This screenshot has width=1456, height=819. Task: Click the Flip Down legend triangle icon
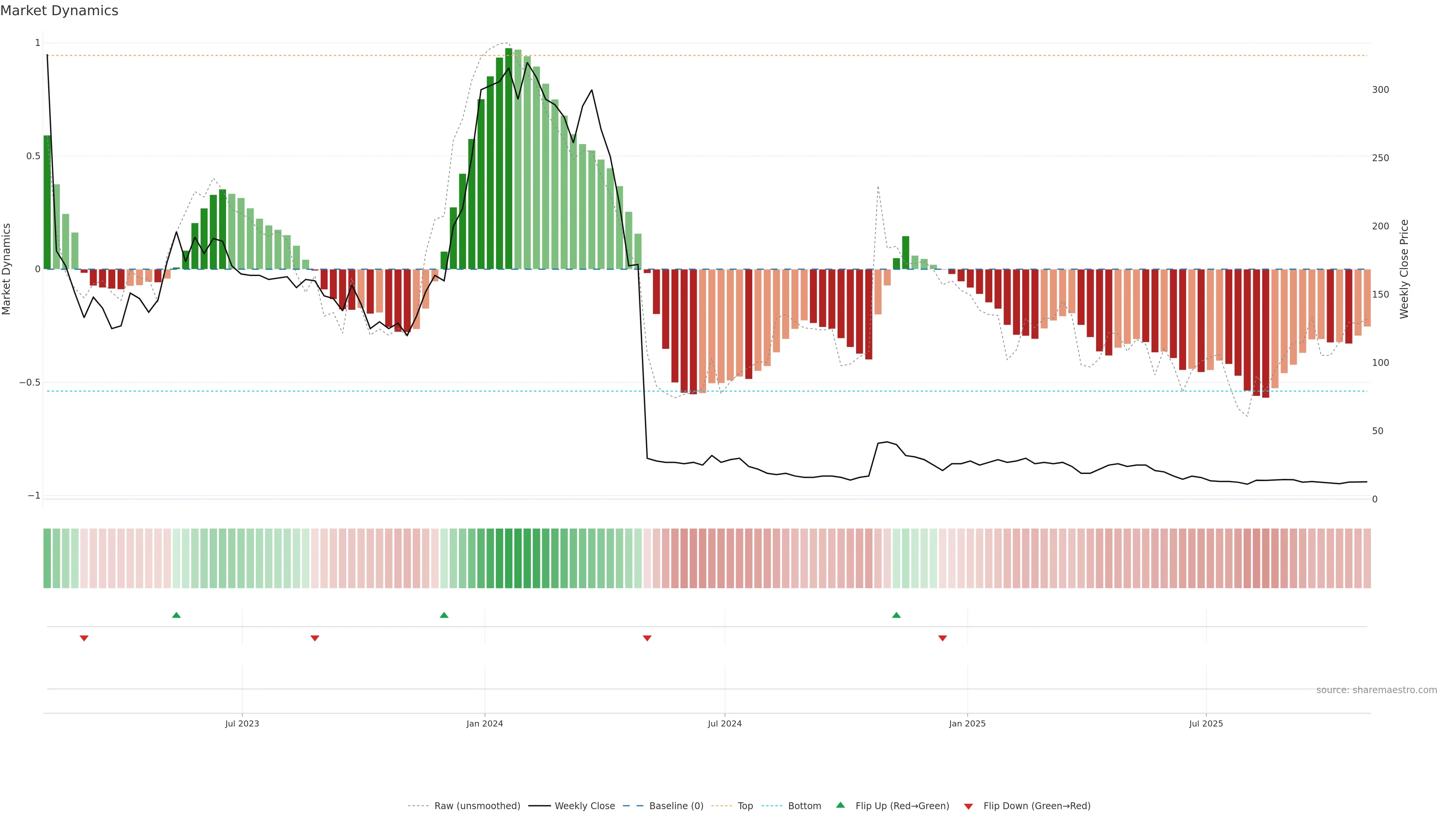tap(968, 806)
